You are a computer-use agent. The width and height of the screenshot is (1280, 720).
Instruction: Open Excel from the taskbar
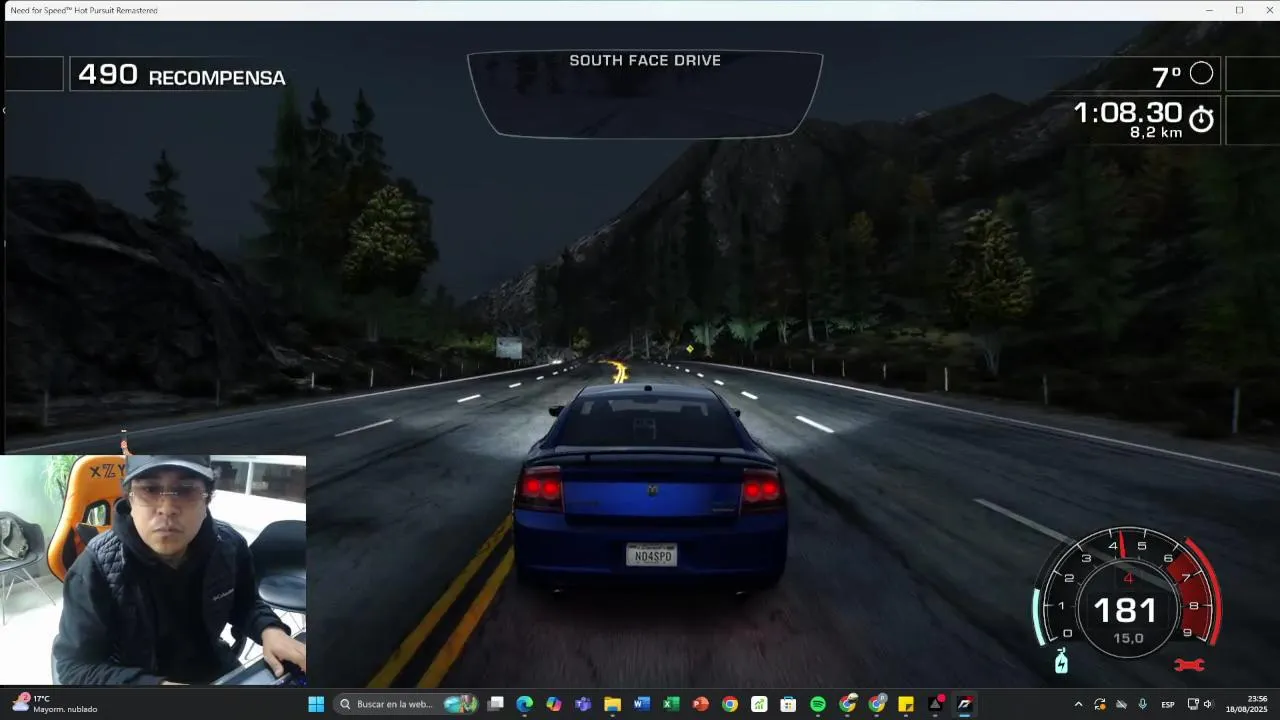[x=671, y=704]
